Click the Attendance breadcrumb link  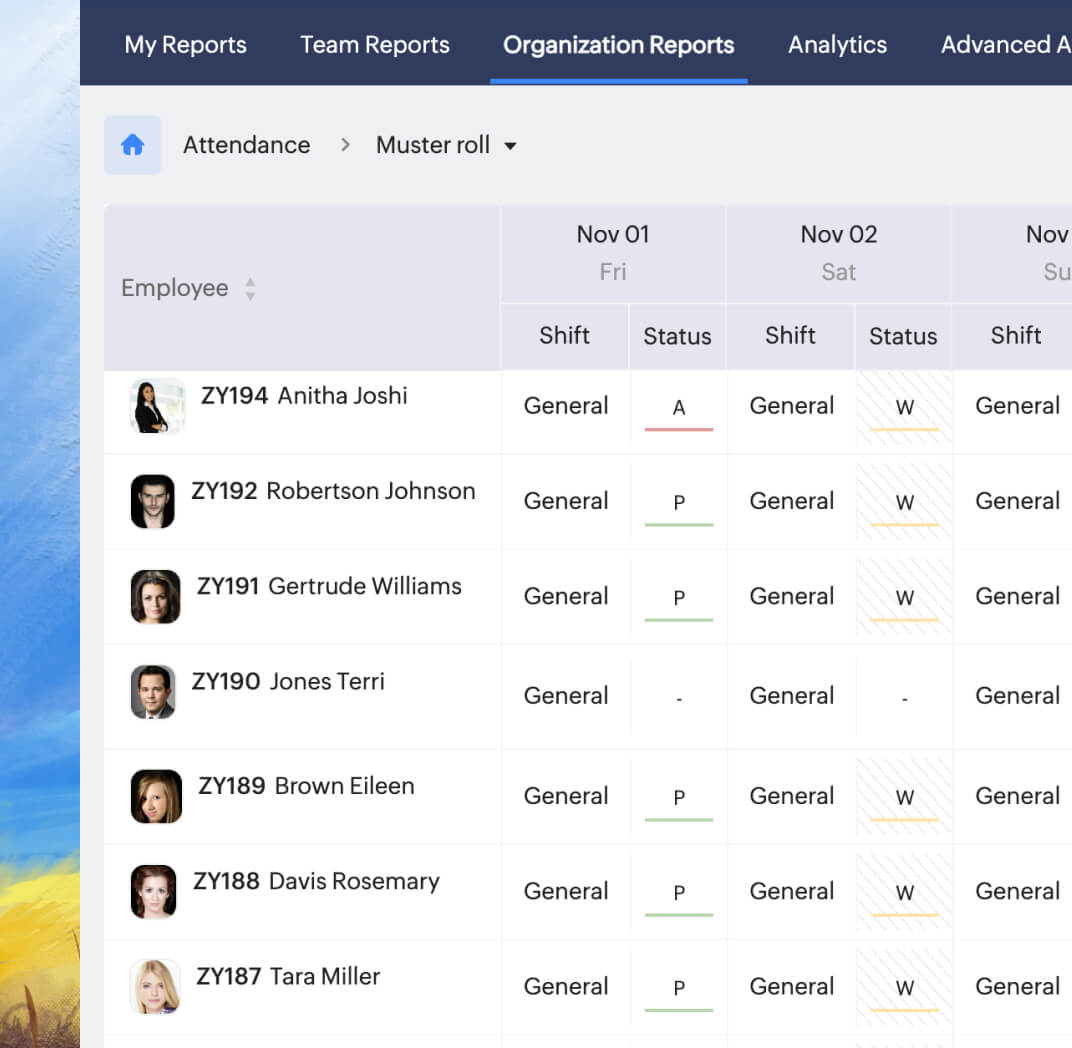pos(246,145)
